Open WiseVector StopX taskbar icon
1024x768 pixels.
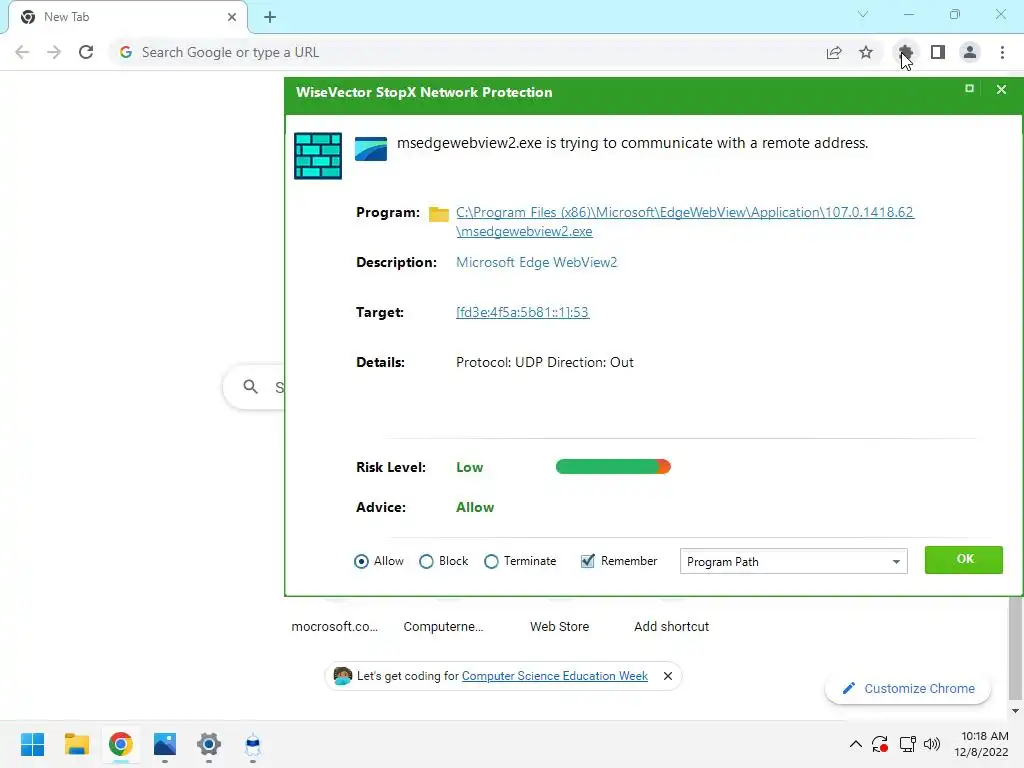pos(253,744)
